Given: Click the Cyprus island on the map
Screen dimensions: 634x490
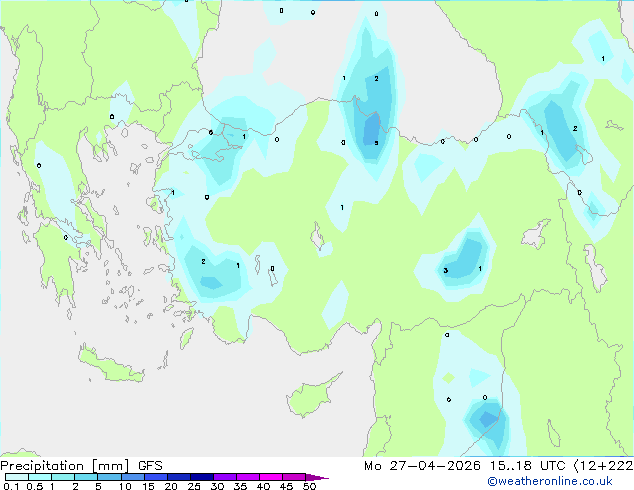Looking at the screenshot, I should click(313, 395).
